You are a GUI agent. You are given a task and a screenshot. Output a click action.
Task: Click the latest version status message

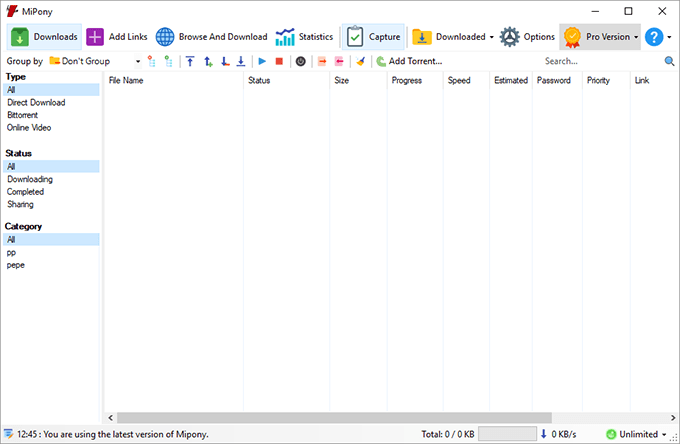click(x=113, y=434)
